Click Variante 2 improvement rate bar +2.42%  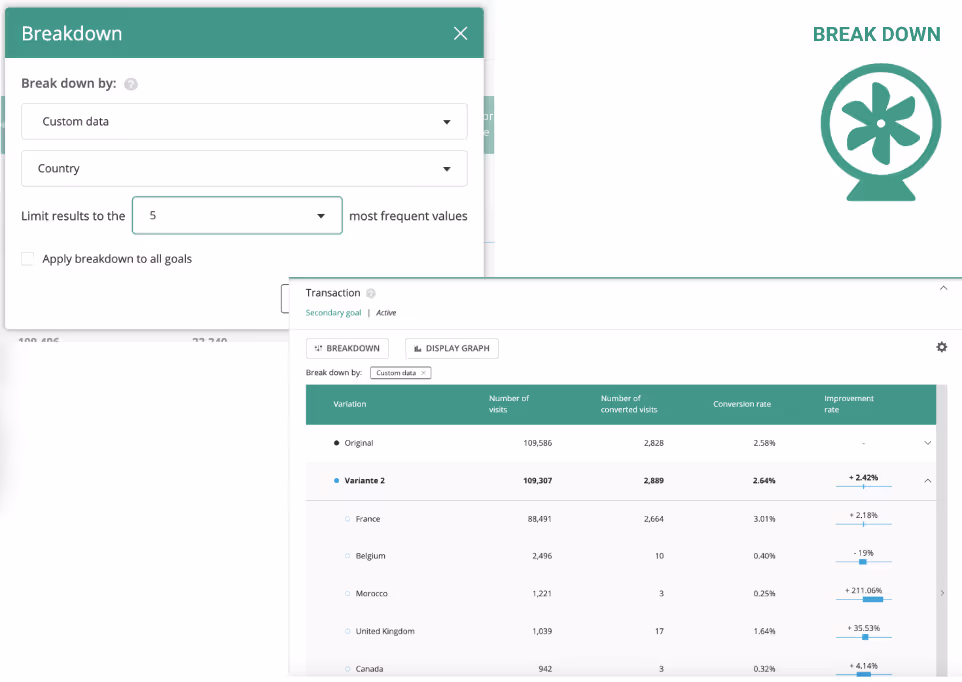pyautogui.click(x=863, y=486)
